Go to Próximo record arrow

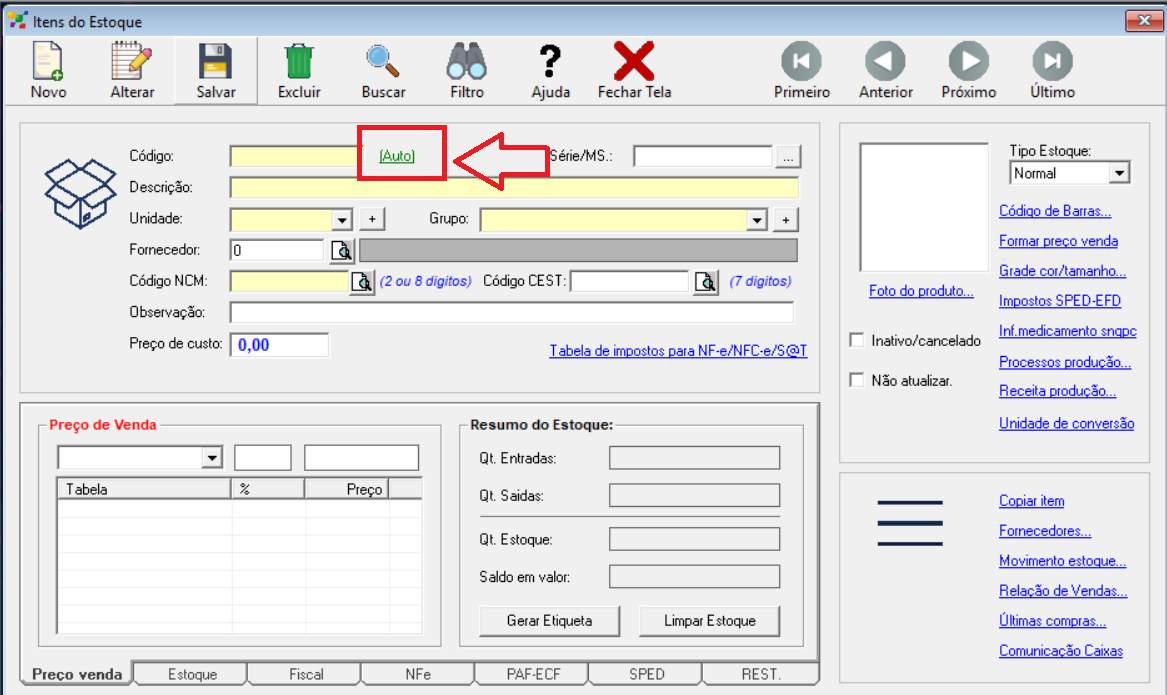[968, 63]
